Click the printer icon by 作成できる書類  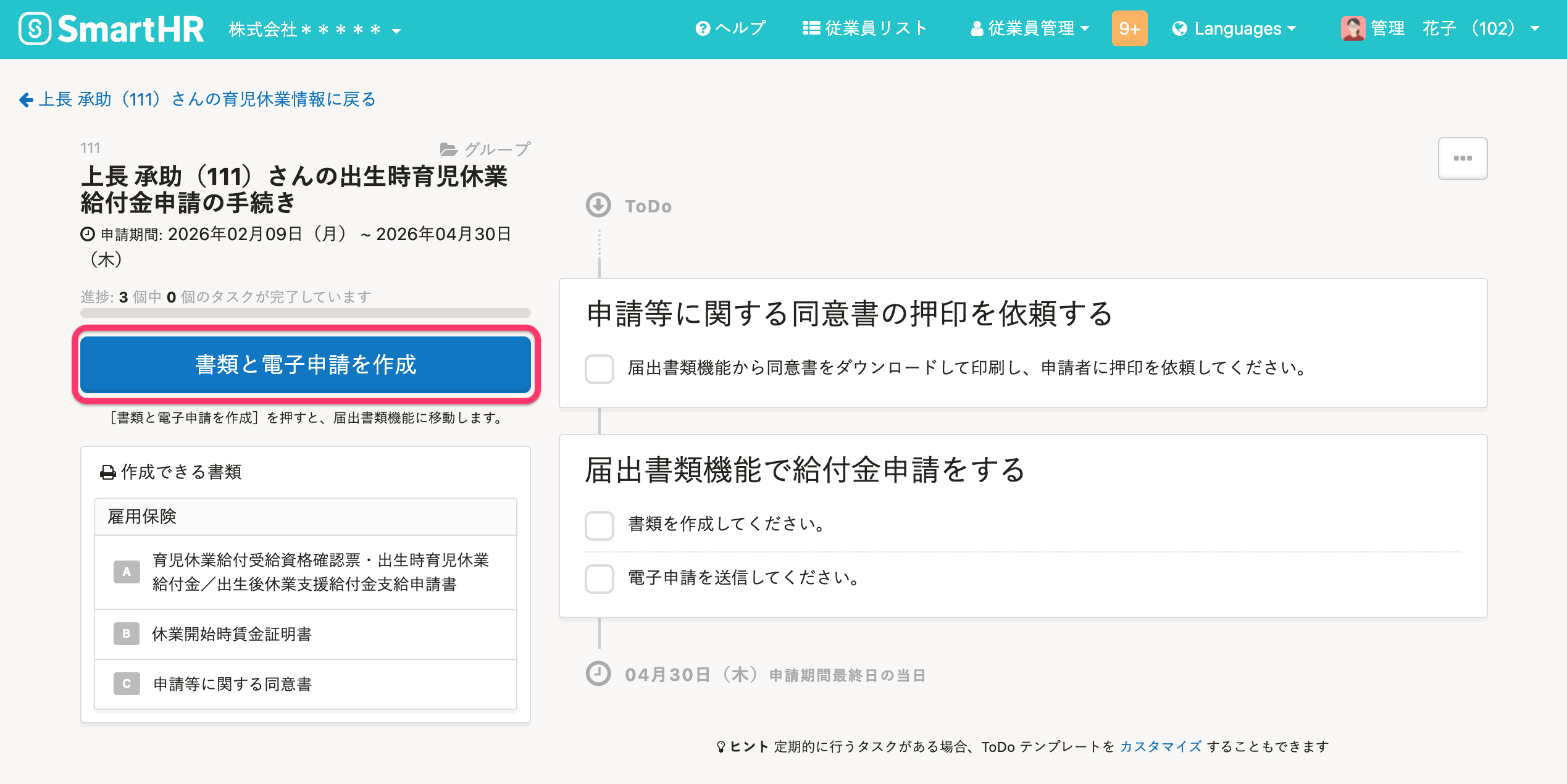tap(108, 473)
